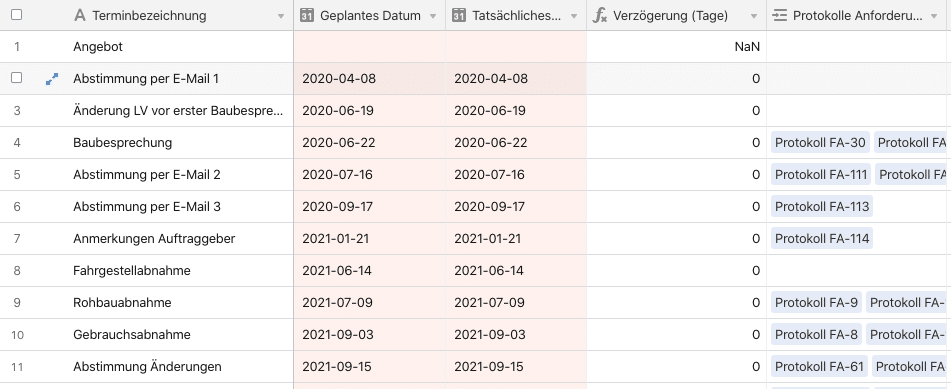The image size is (951, 389).
Task: Click the text-type icon beside Terminbezeichnung
Action: [79, 16]
